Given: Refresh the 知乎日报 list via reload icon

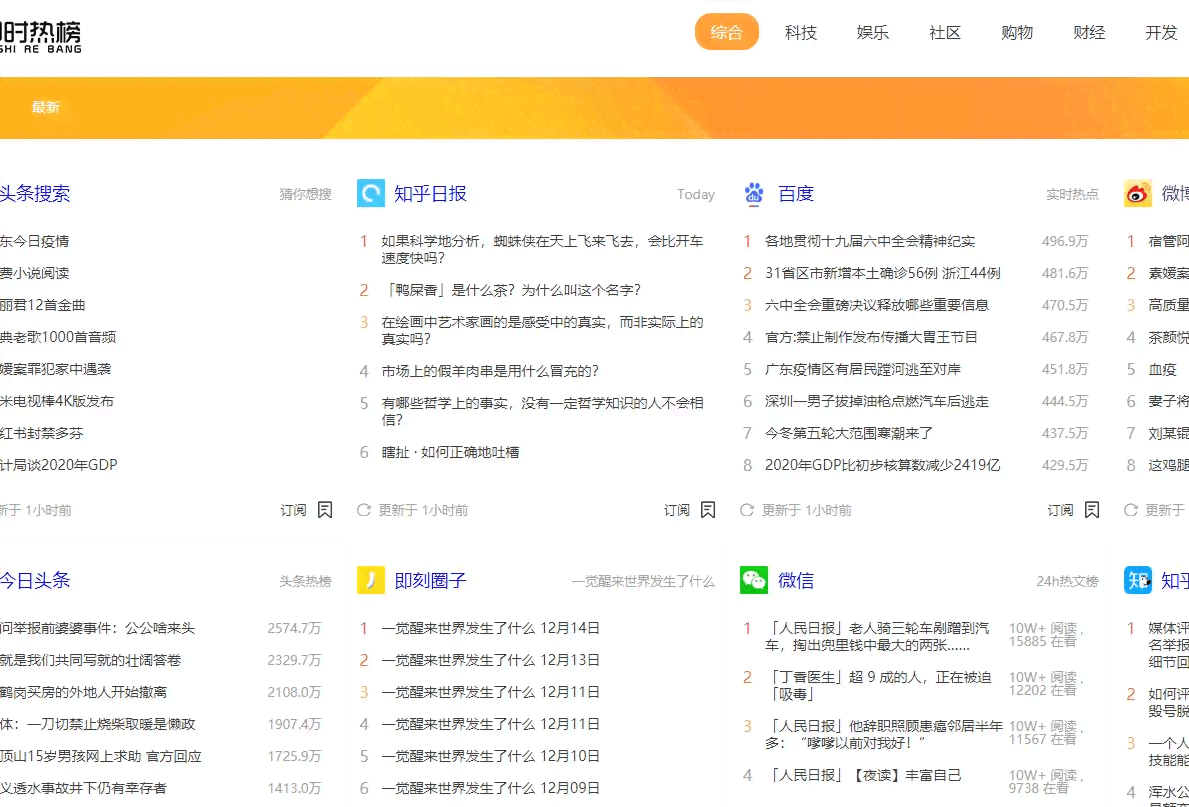Looking at the screenshot, I should [364, 510].
